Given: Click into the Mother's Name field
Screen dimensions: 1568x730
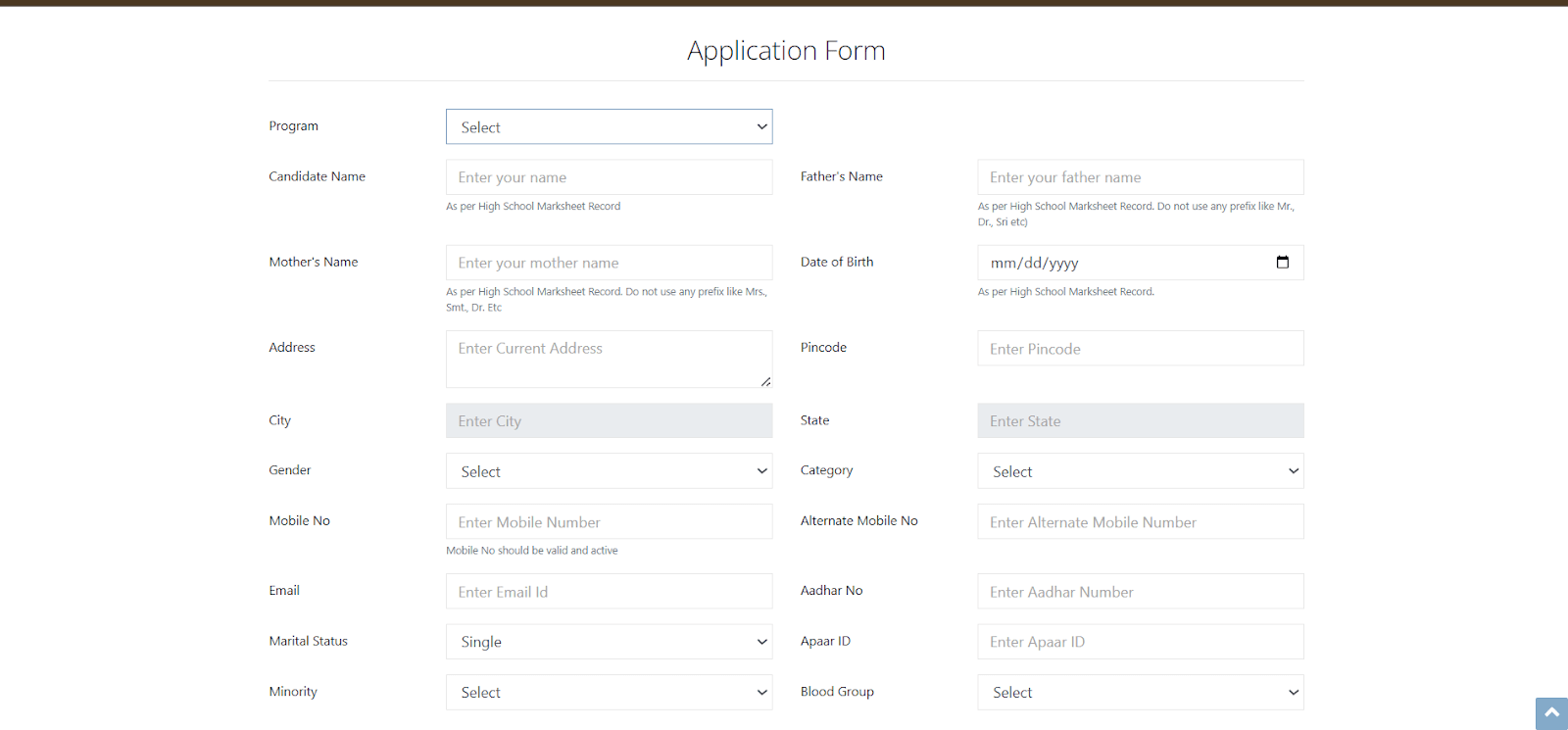Looking at the screenshot, I should 609,263.
